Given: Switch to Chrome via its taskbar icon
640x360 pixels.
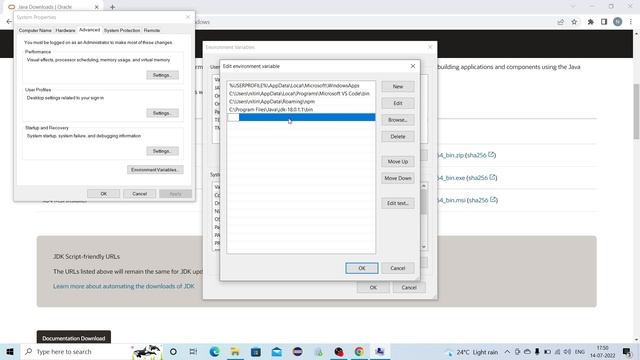Looking at the screenshot, I should 359,351.
